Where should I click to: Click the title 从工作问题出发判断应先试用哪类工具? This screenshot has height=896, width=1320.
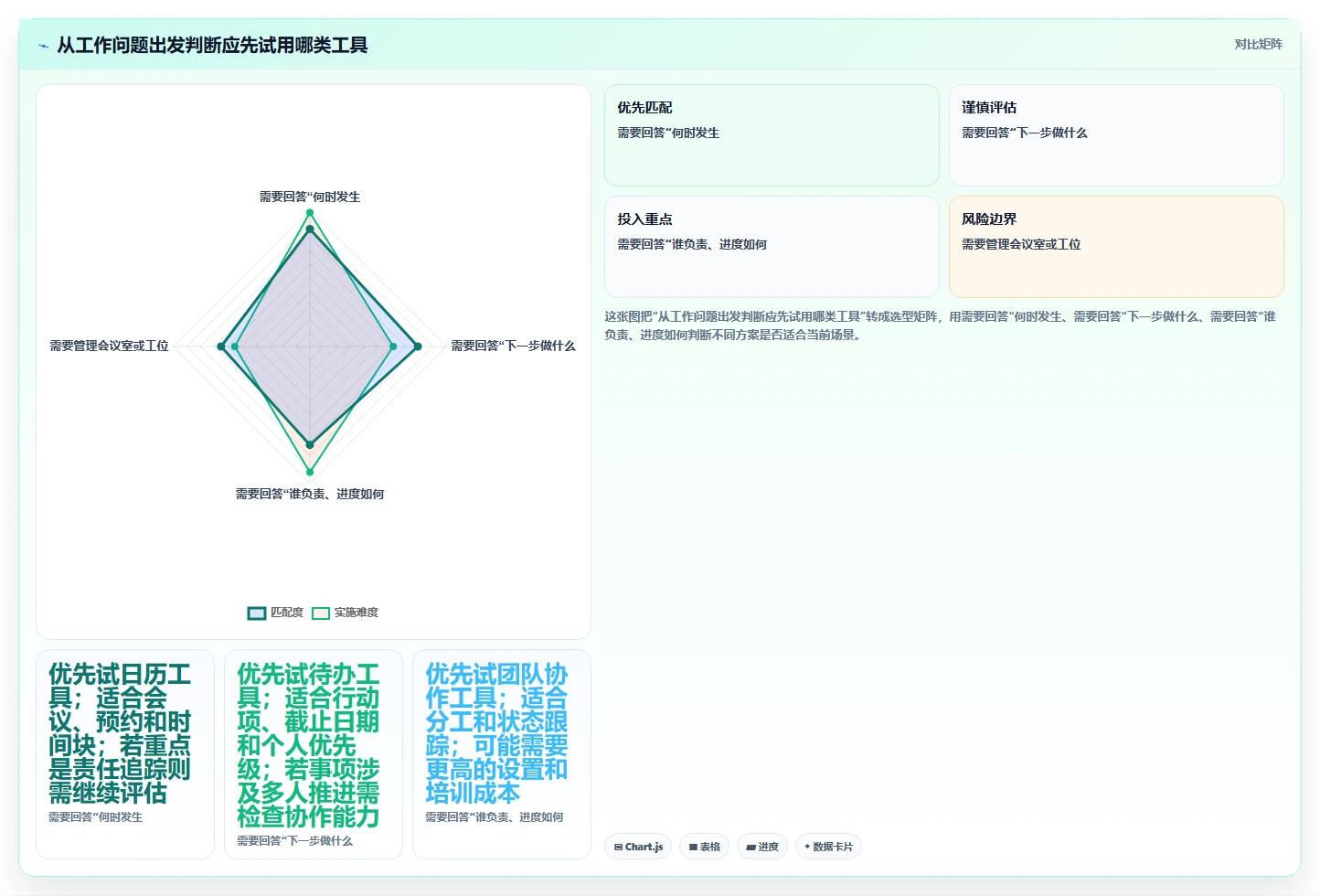pyautogui.click(x=212, y=45)
